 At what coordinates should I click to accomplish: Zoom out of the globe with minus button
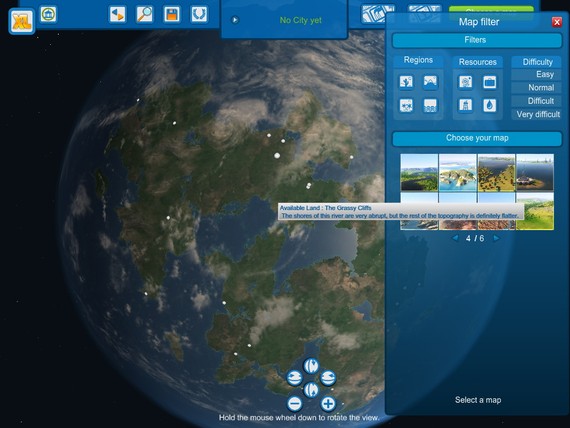pyautogui.click(x=294, y=404)
